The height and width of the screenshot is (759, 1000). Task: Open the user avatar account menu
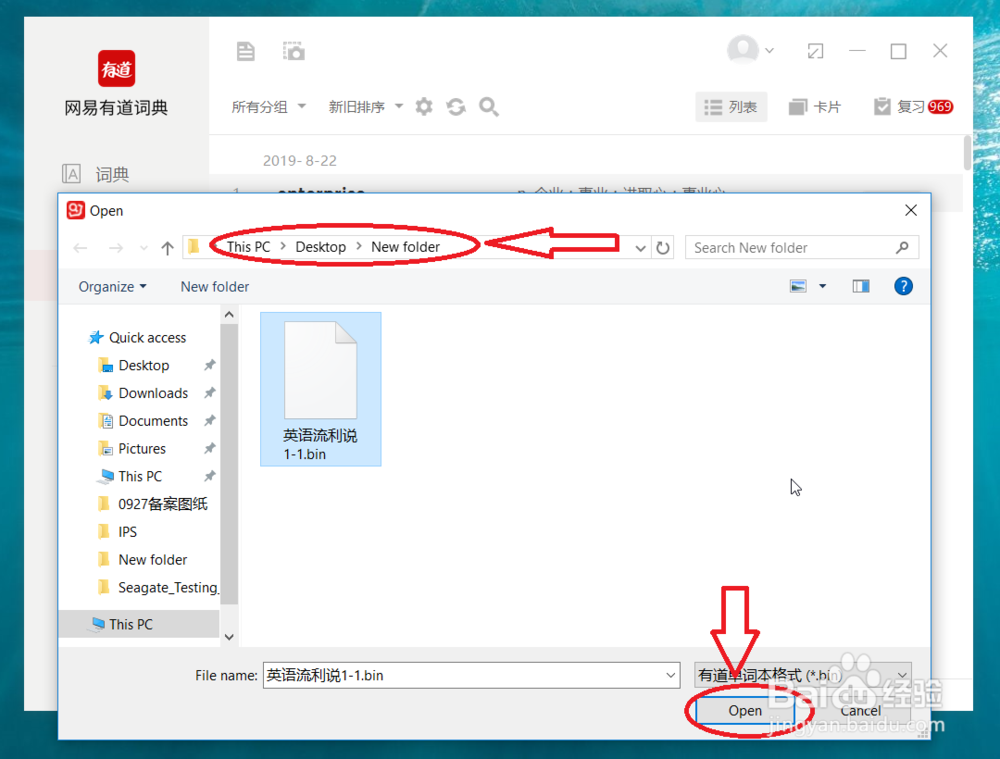pyautogui.click(x=743, y=50)
